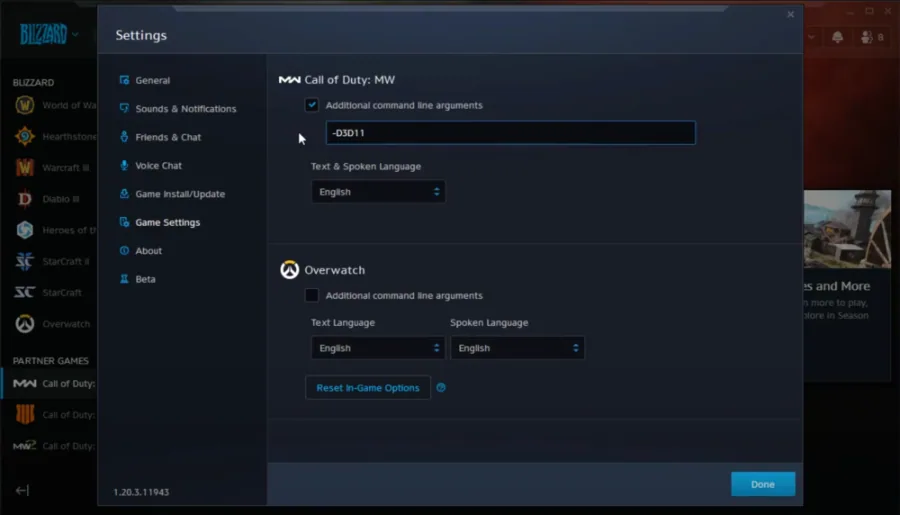Open the notifications bell icon
900x515 pixels.
pos(837,37)
